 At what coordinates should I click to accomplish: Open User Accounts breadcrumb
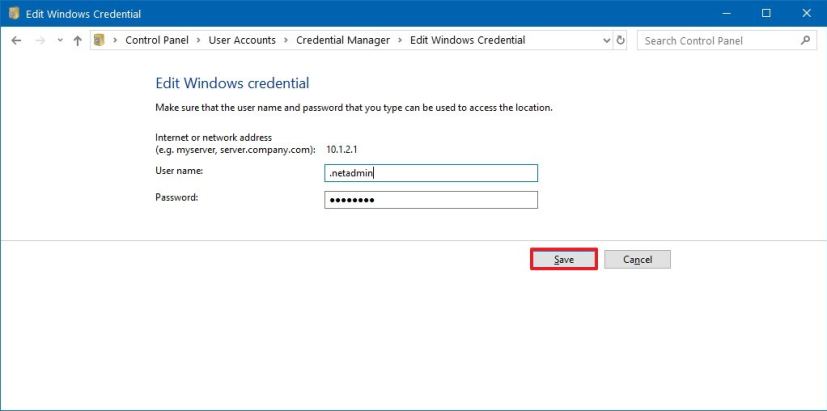coord(242,40)
